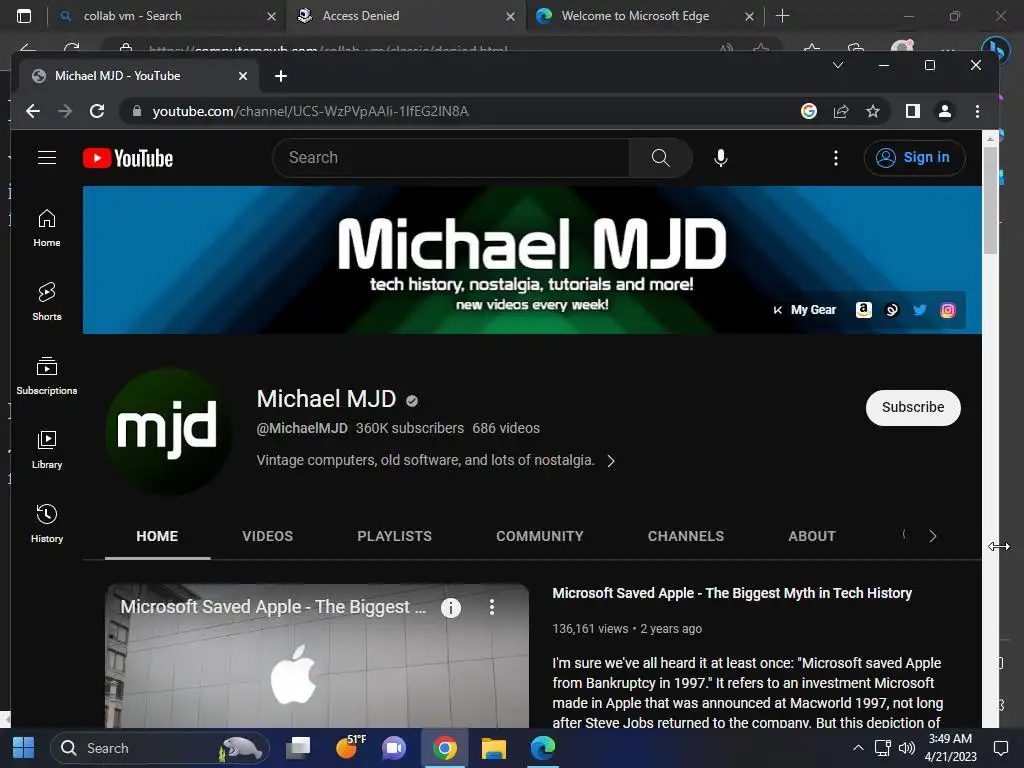Open YouTube settings three-dot menu
The height and width of the screenshot is (768, 1024).
(x=835, y=157)
